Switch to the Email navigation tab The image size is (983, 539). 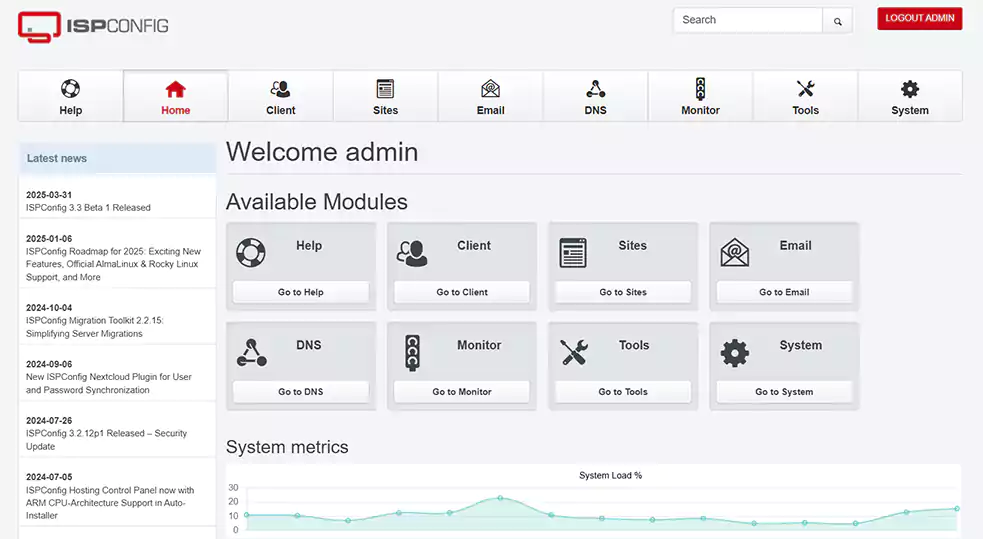[x=490, y=97]
